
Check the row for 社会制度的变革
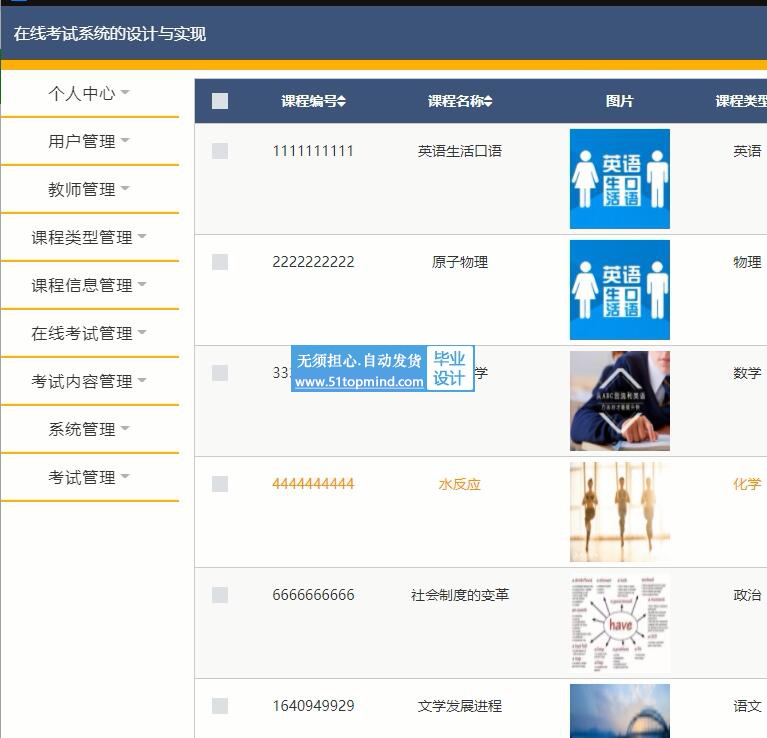(x=220, y=595)
